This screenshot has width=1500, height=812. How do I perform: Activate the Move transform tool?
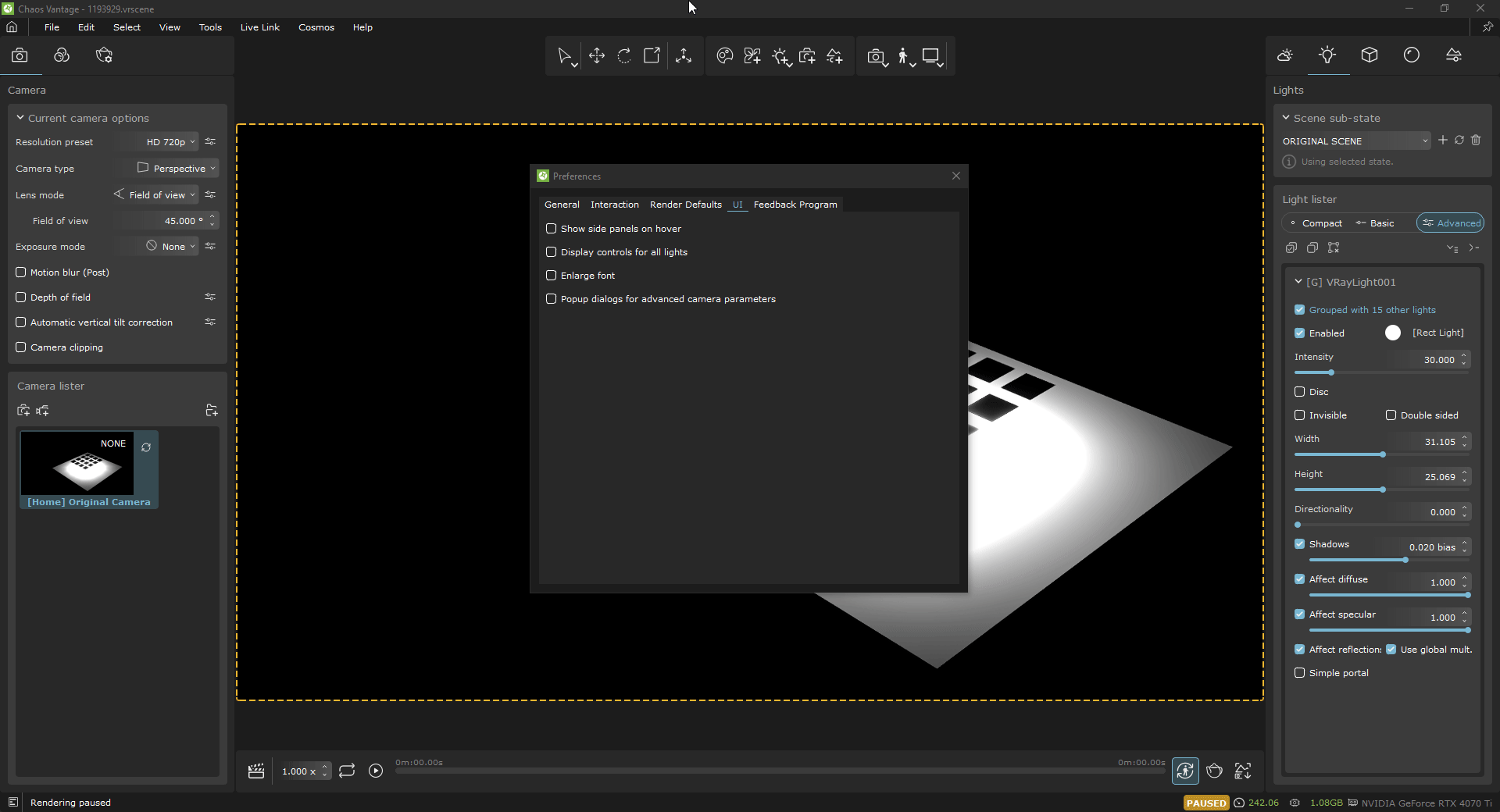[x=597, y=56]
